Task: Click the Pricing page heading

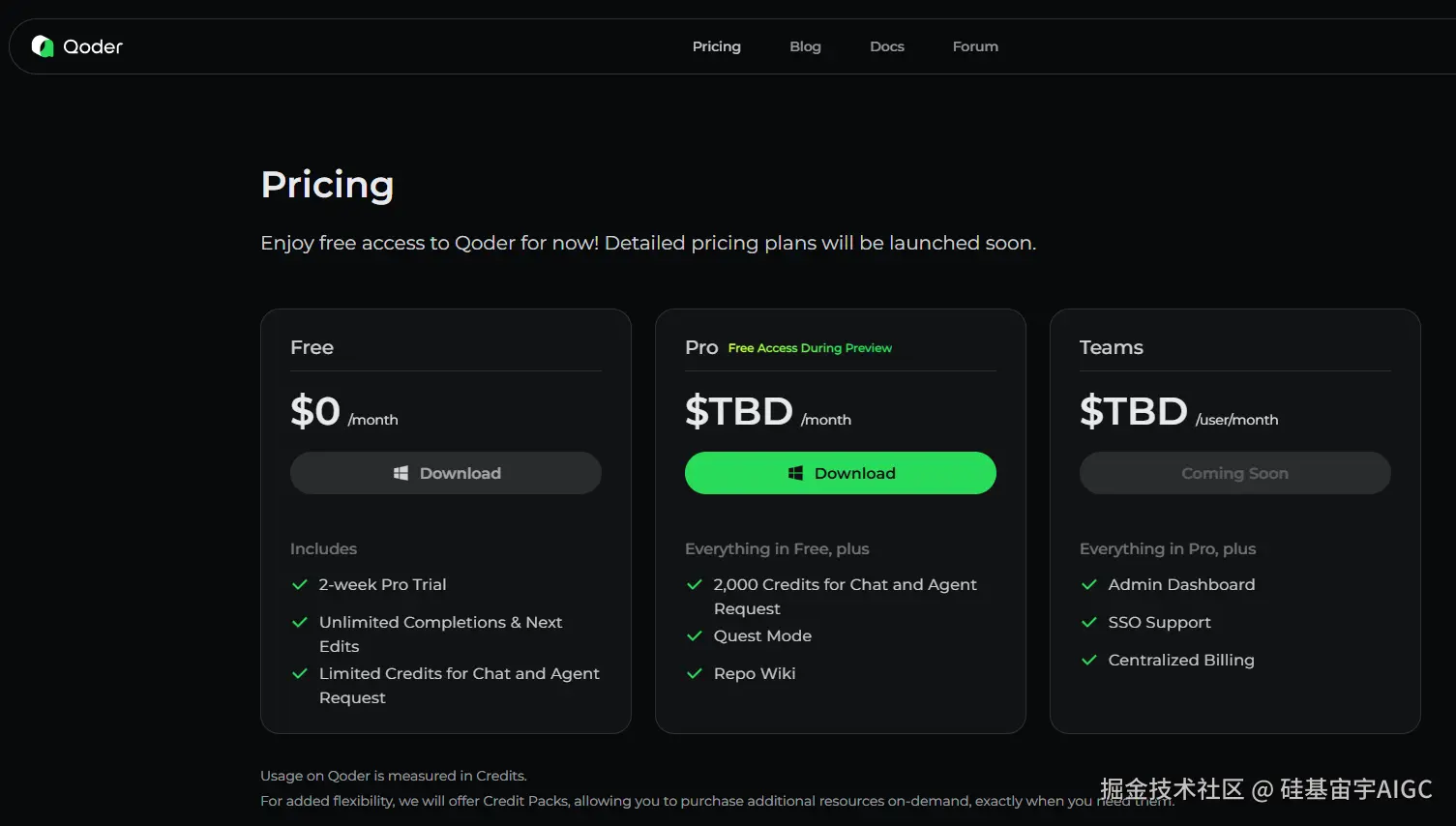Action: click(327, 185)
